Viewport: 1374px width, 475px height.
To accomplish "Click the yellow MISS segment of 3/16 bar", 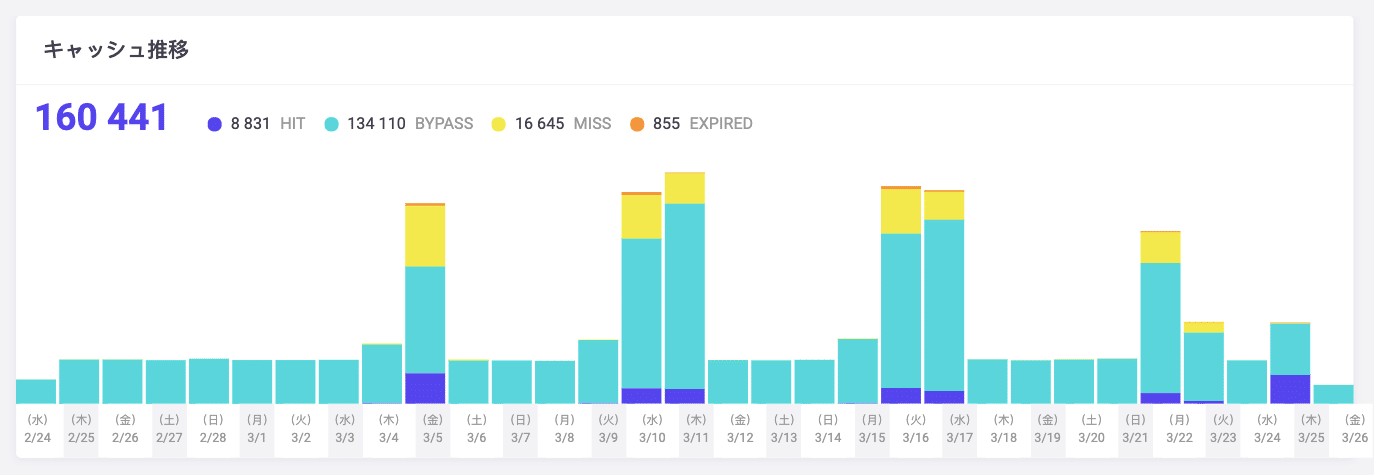I will [901, 211].
